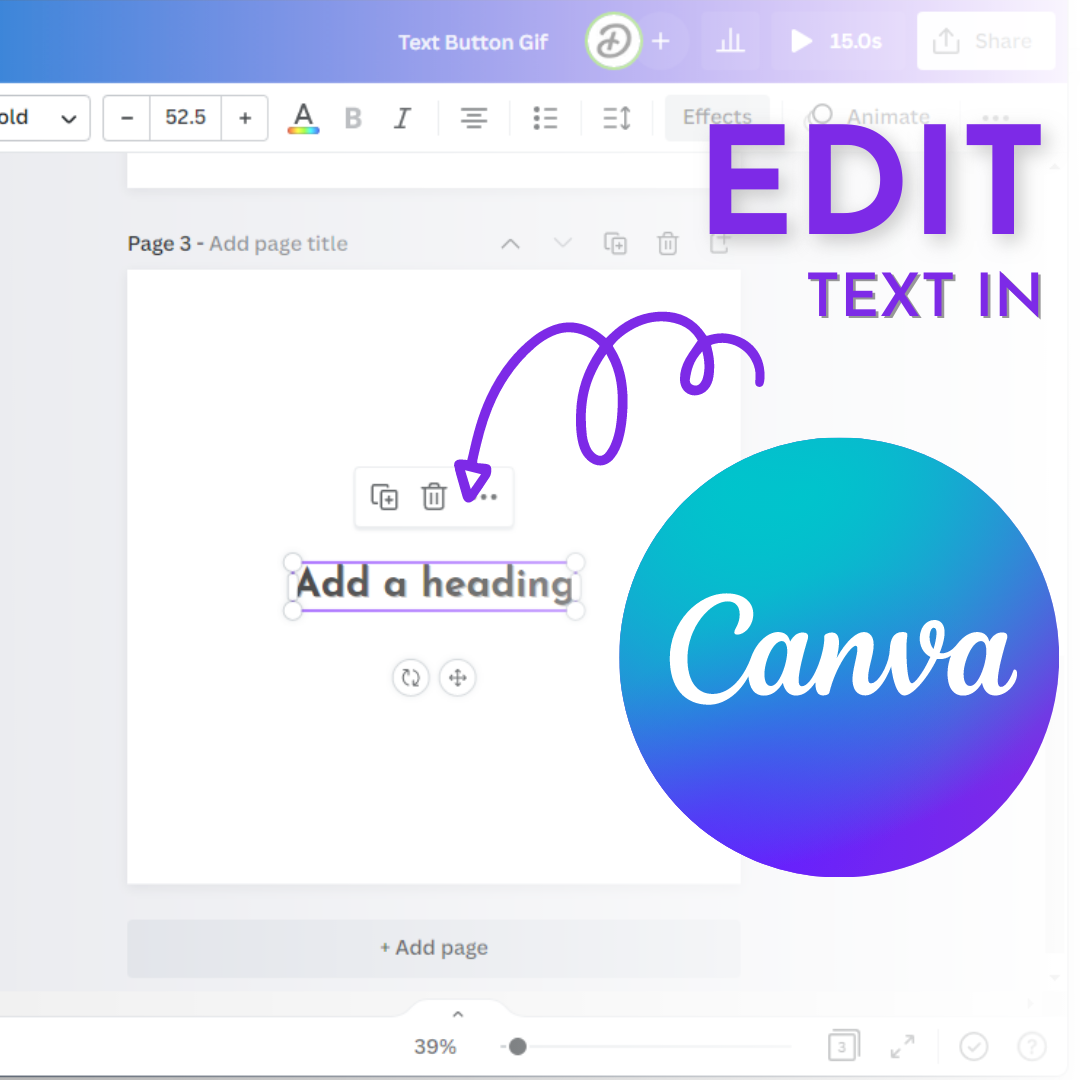The image size is (1080, 1080).
Task: Delete Page 3 using its trash icon
Action: click(667, 243)
